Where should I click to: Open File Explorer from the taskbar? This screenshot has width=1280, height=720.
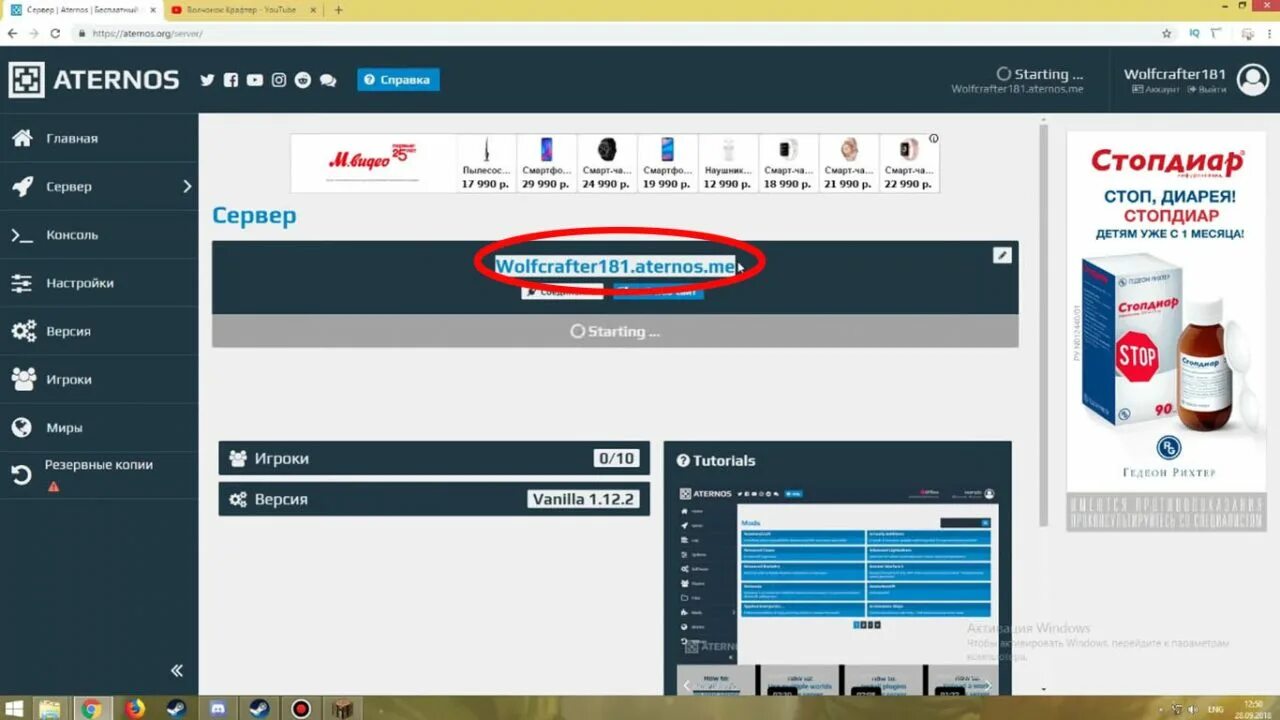coord(48,709)
